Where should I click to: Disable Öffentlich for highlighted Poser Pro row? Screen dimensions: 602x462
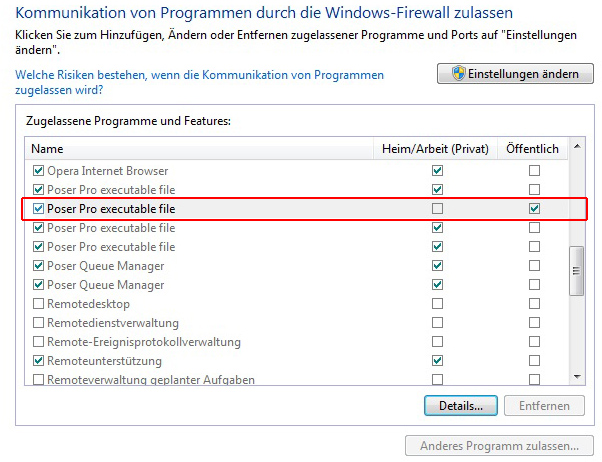point(534,209)
